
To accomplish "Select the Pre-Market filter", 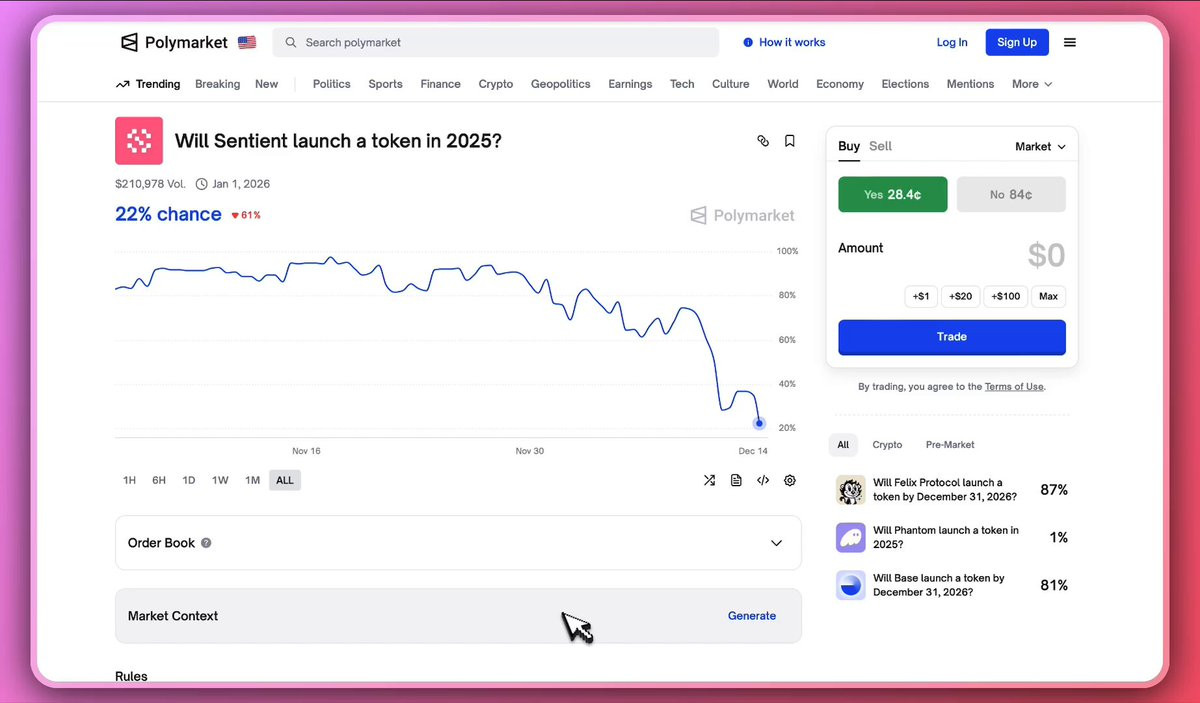I will tap(950, 445).
